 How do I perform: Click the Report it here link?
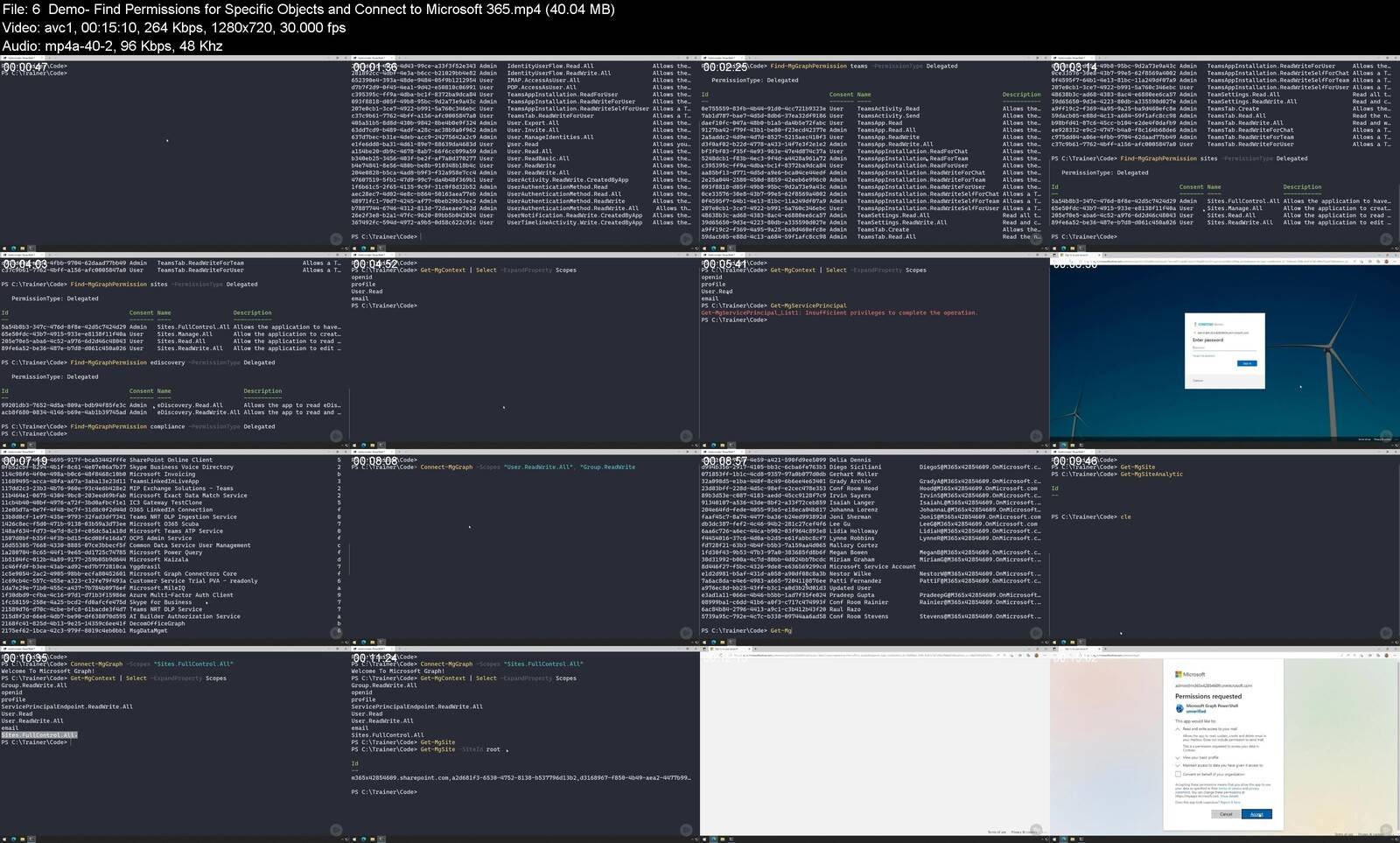pyautogui.click(x=1230, y=803)
